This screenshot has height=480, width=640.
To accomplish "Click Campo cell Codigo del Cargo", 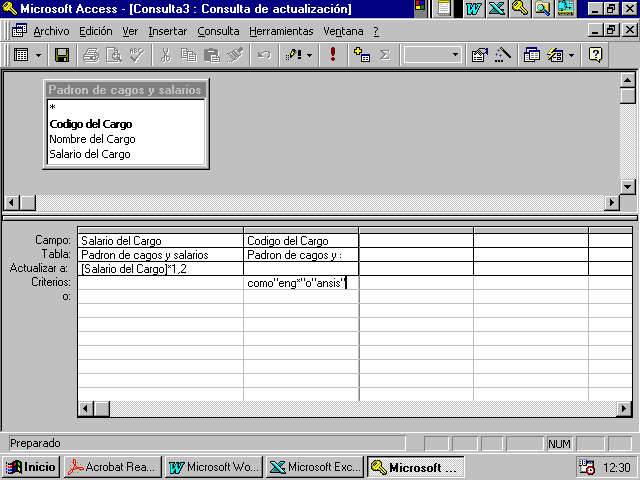I will (301, 241).
